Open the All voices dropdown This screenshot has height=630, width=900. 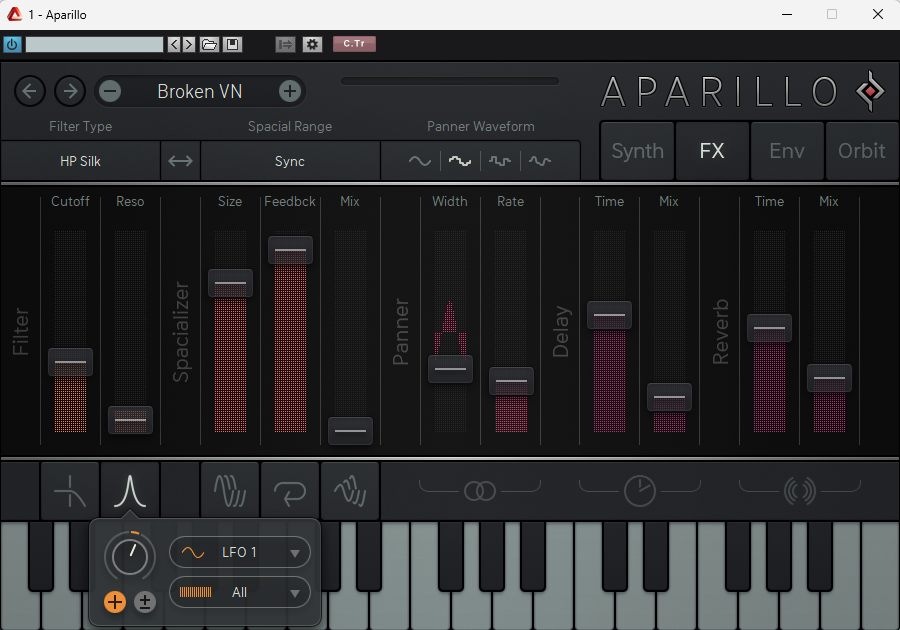tap(240, 593)
